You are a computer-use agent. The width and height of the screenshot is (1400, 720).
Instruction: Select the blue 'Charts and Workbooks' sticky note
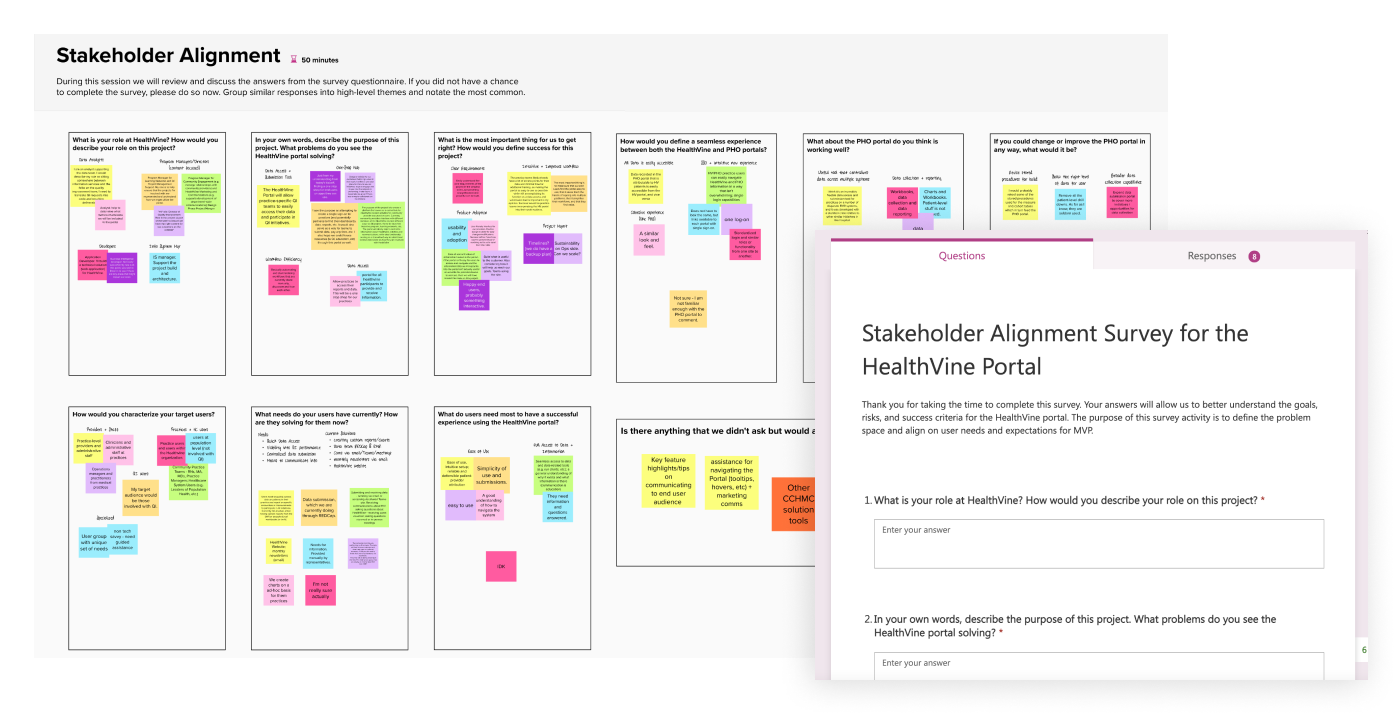click(935, 202)
